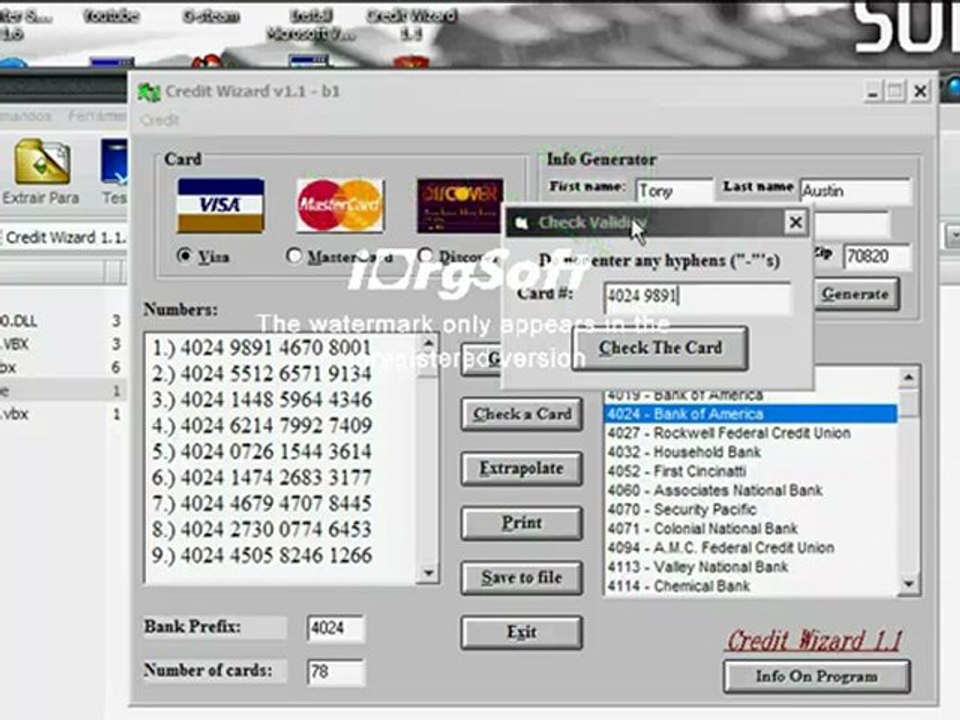Select '4071 - Colonial National Bank' entry

(x=751, y=528)
